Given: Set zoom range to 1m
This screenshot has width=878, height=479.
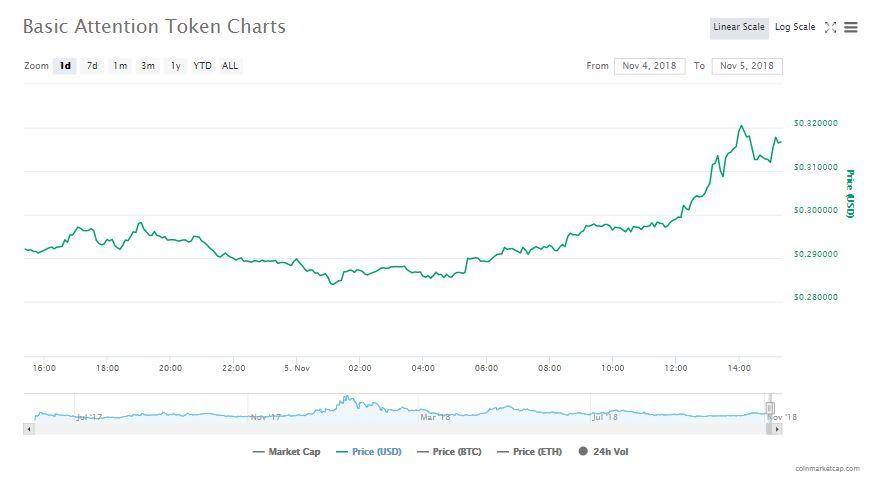Looking at the screenshot, I should [x=120, y=66].
